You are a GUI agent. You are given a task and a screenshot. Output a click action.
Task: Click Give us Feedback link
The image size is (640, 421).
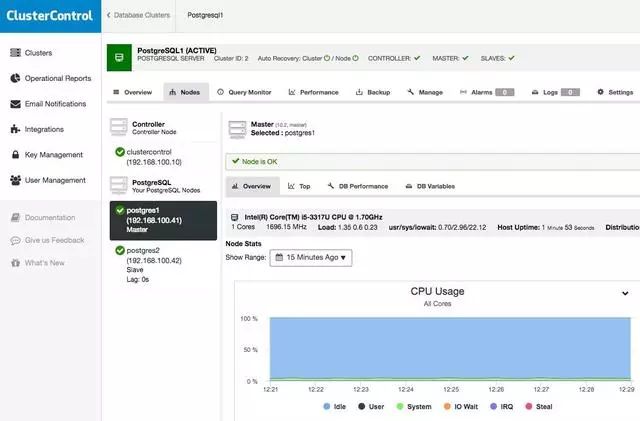pos(54,240)
